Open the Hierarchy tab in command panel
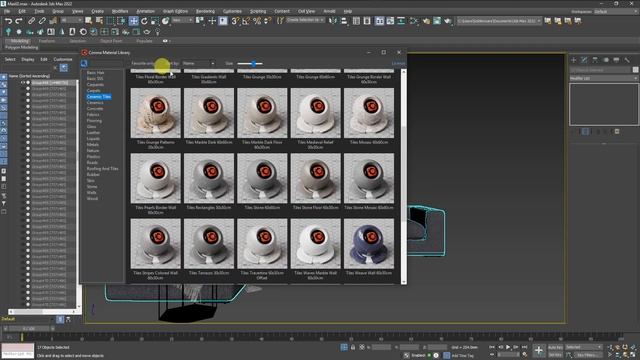This screenshot has height=360, width=640. tap(595, 60)
